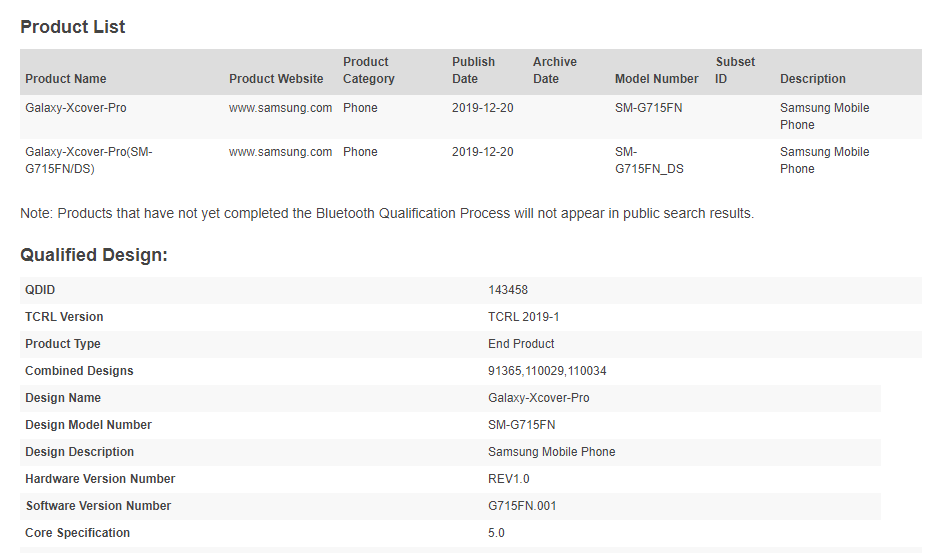Open www.samsung.com in the Galaxy-Xcover-Pro row
This screenshot has width=931, height=553.
tap(280, 108)
